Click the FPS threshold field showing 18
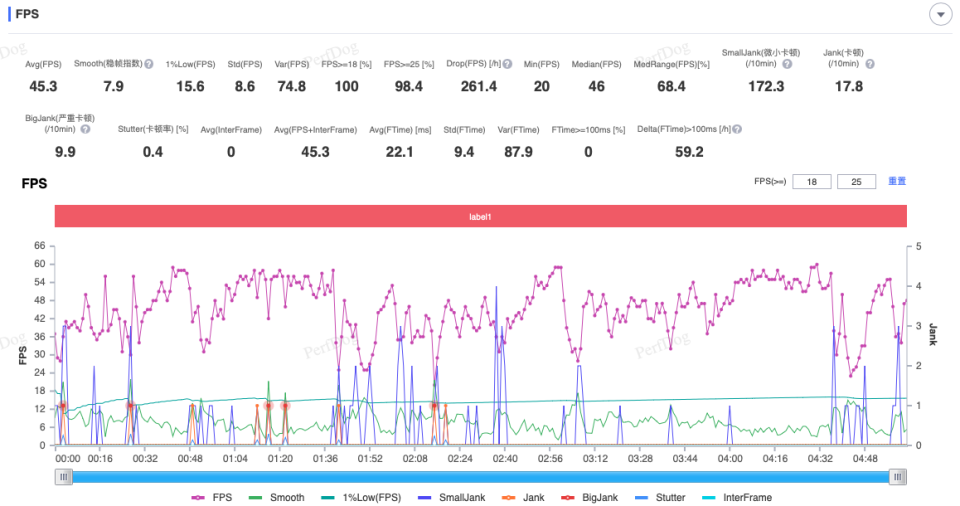The height and width of the screenshot is (506, 960). coord(812,182)
